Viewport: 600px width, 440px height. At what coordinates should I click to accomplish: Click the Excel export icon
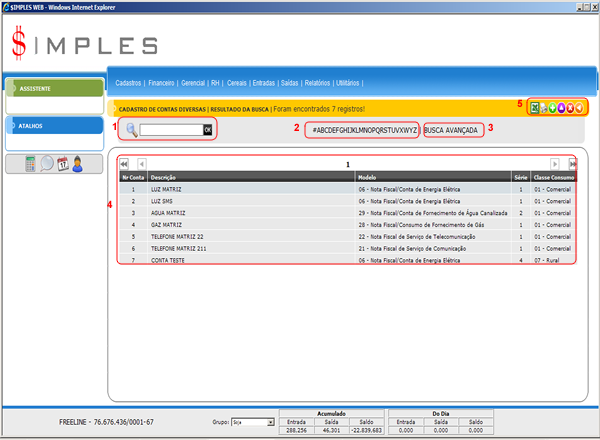point(535,107)
